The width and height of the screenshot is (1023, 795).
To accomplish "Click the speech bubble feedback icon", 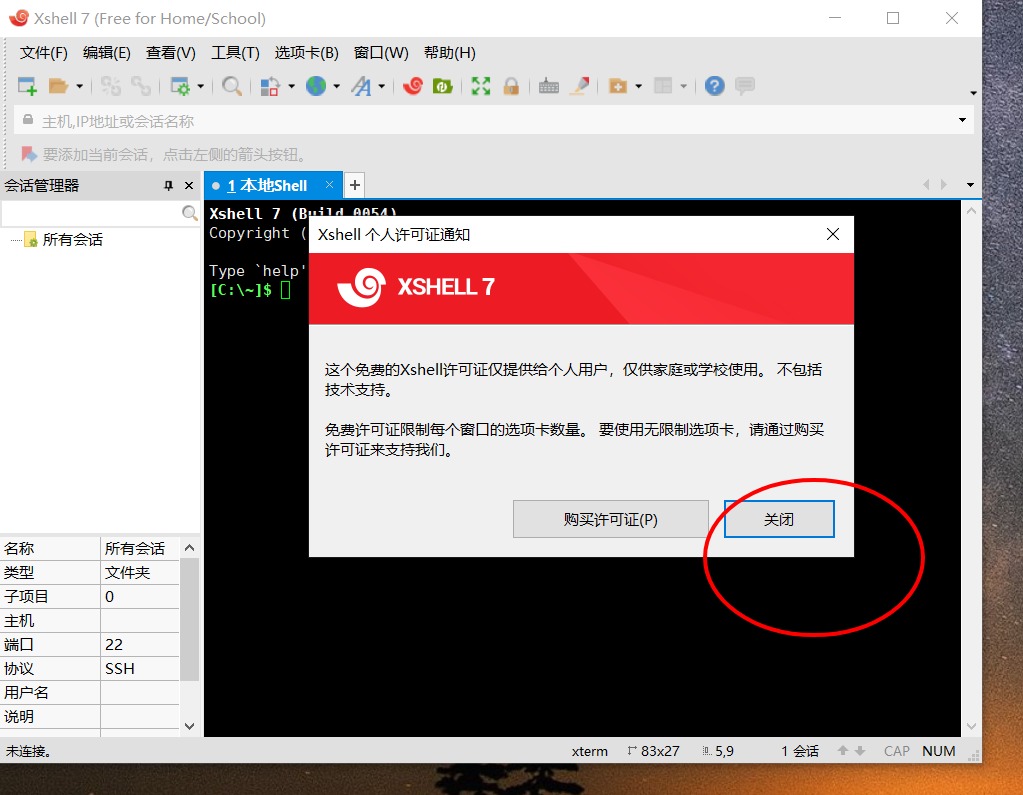I will pos(744,86).
